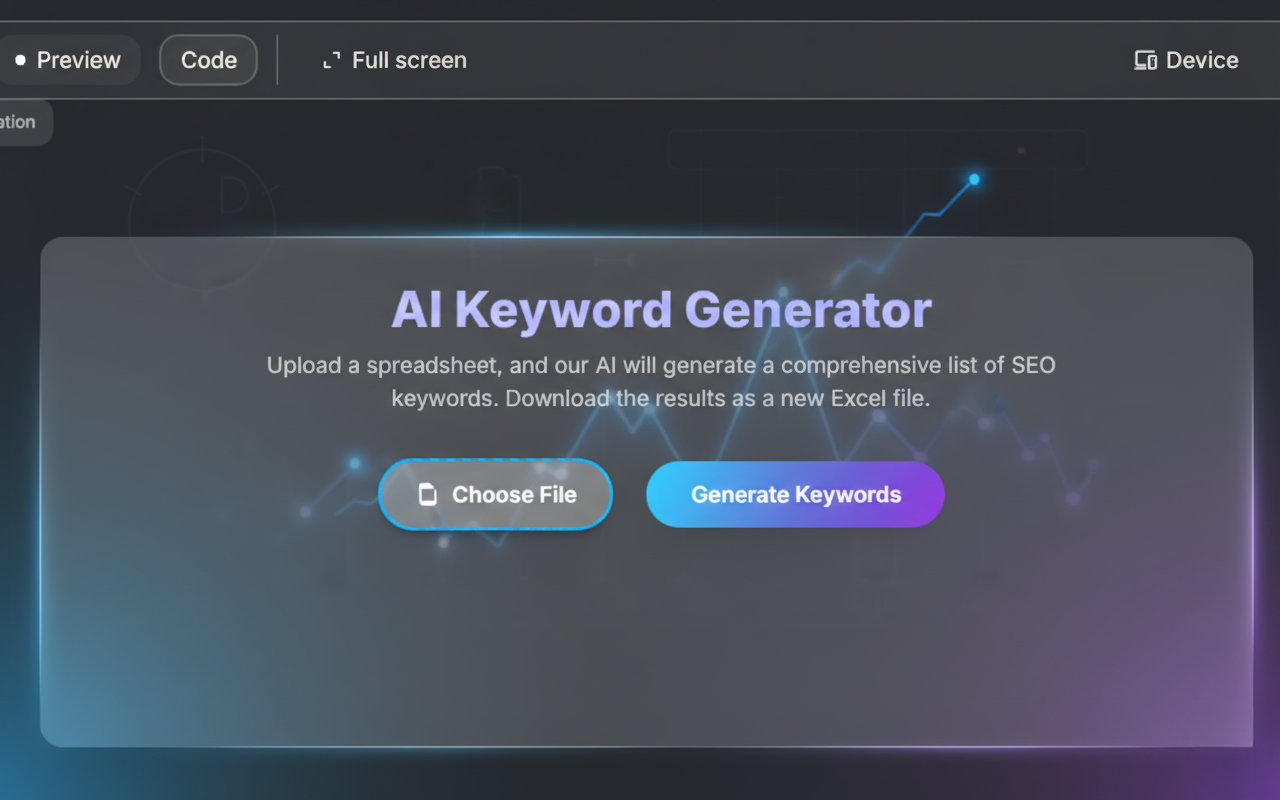Click the Full screen expand icon
Image resolution: width=1280 pixels, height=800 pixels.
330,60
